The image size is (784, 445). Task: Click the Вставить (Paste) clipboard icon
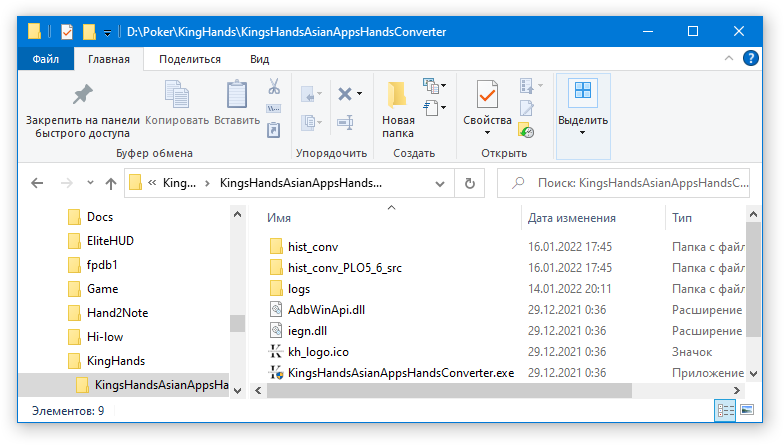[237, 94]
